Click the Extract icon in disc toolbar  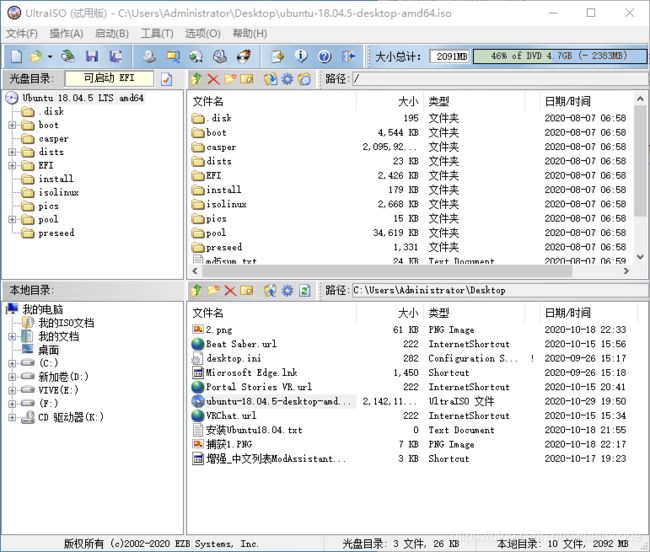270,79
